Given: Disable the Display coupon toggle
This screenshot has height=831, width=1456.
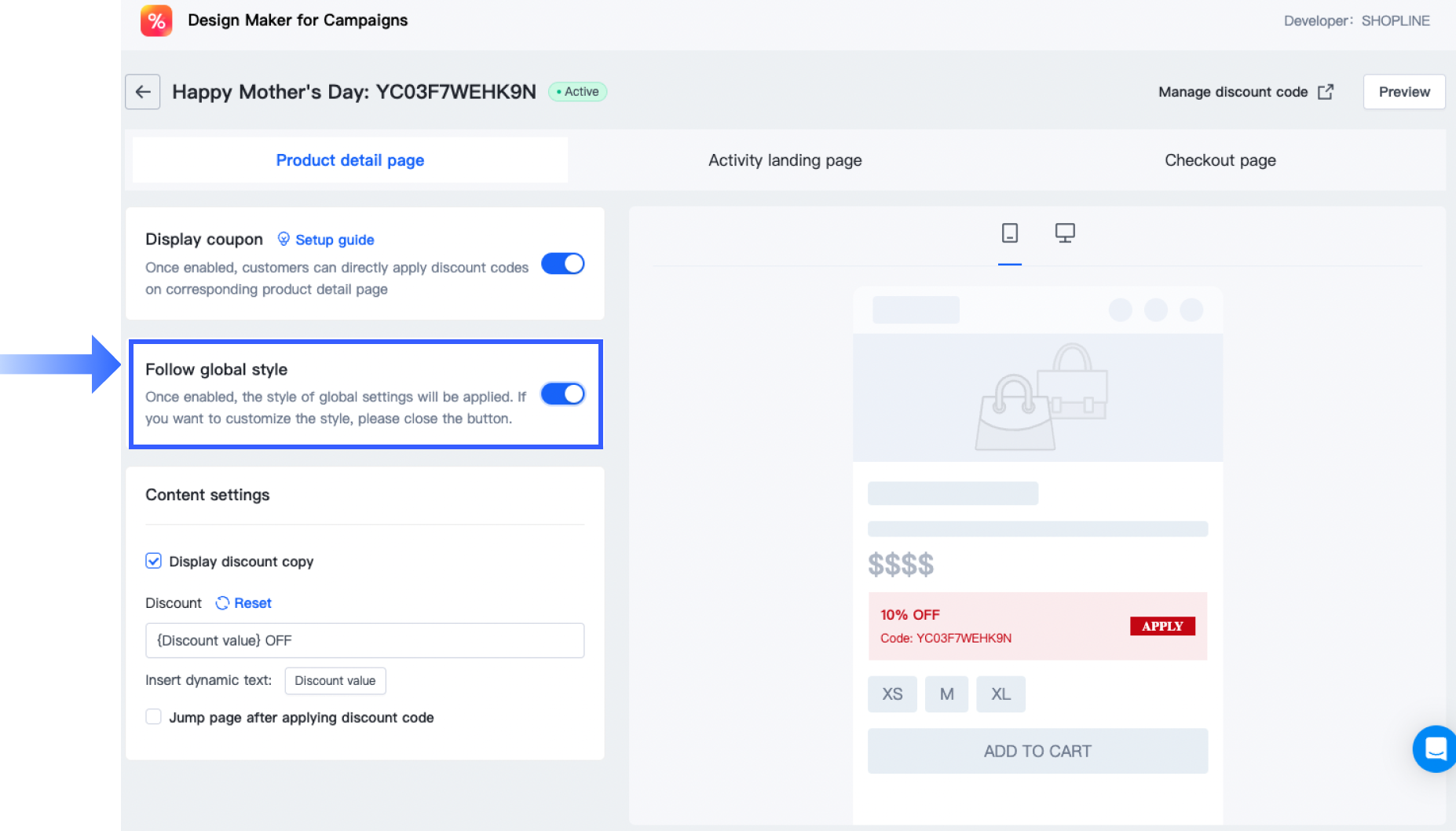Looking at the screenshot, I should (x=562, y=264).
